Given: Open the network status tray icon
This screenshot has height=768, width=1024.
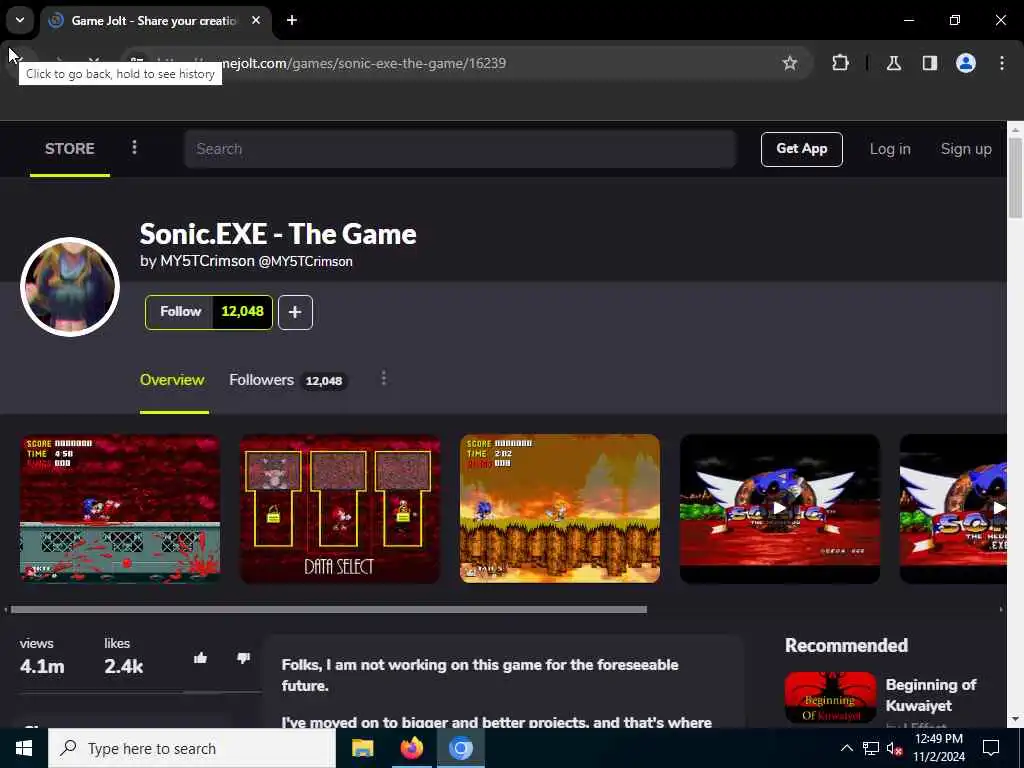Looking at the screenshot, I should (871, 748).
